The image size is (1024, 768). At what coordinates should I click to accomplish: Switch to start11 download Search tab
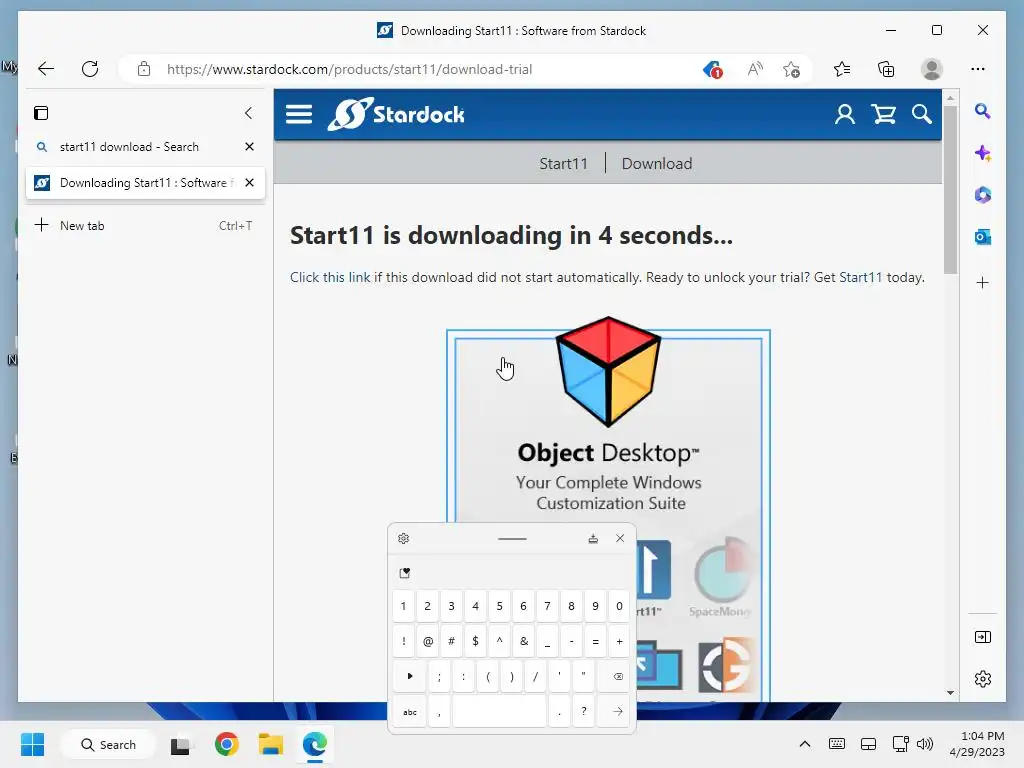click(x=129, y=147)
